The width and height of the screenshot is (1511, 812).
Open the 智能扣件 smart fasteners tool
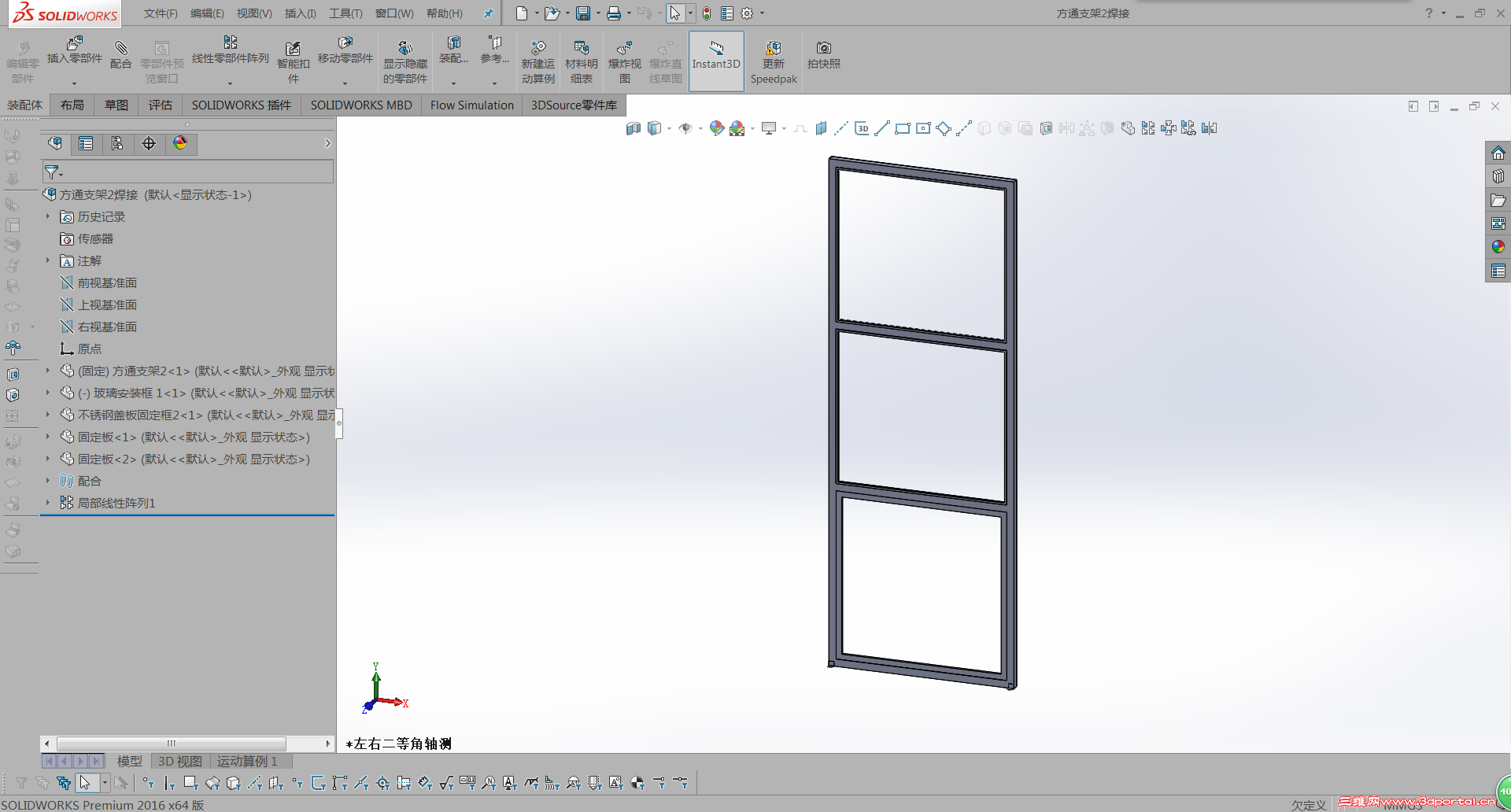point(293,62)
